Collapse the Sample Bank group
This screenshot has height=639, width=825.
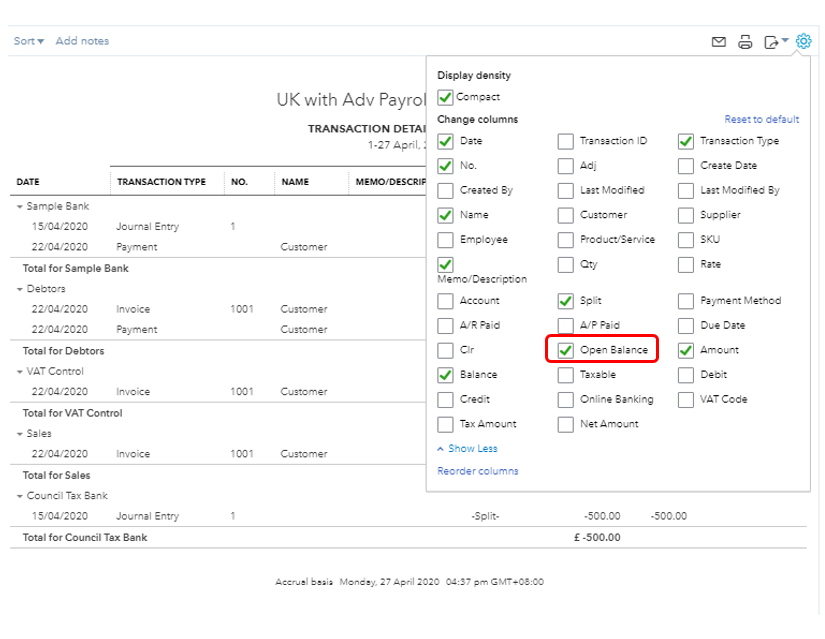tap(19, 207)
